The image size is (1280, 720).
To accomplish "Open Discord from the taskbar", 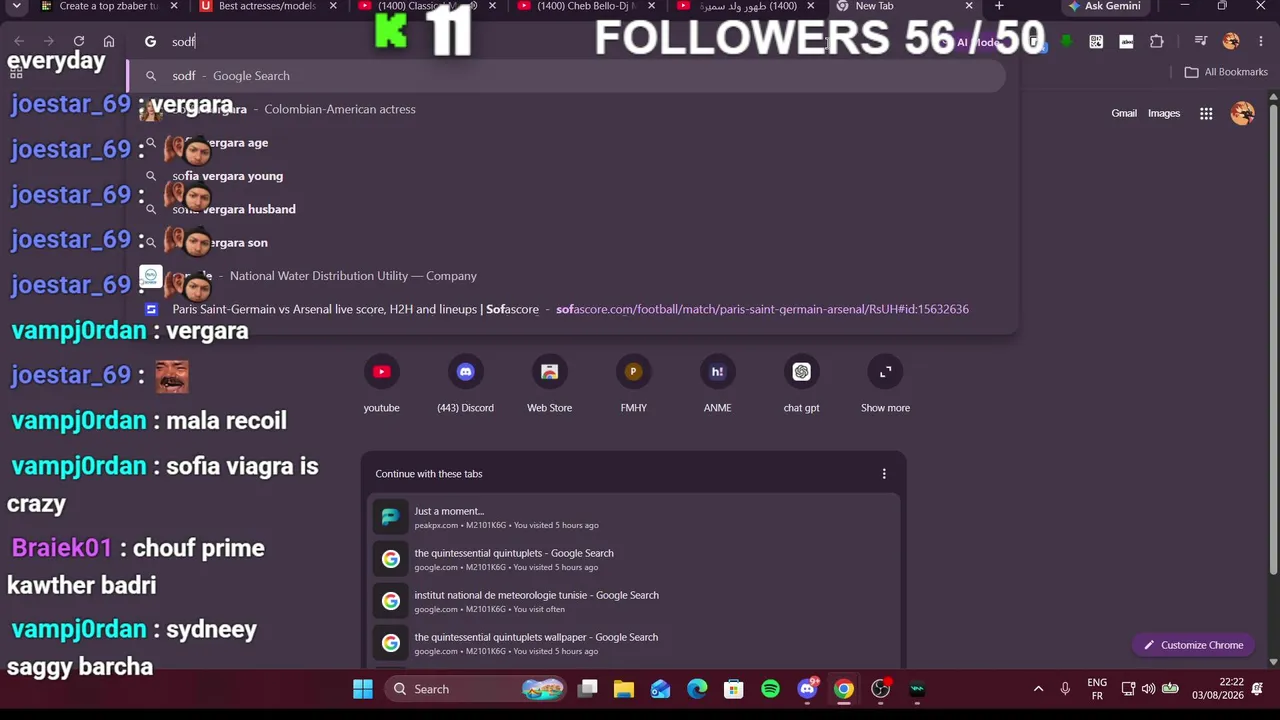I will pos(807,689).
